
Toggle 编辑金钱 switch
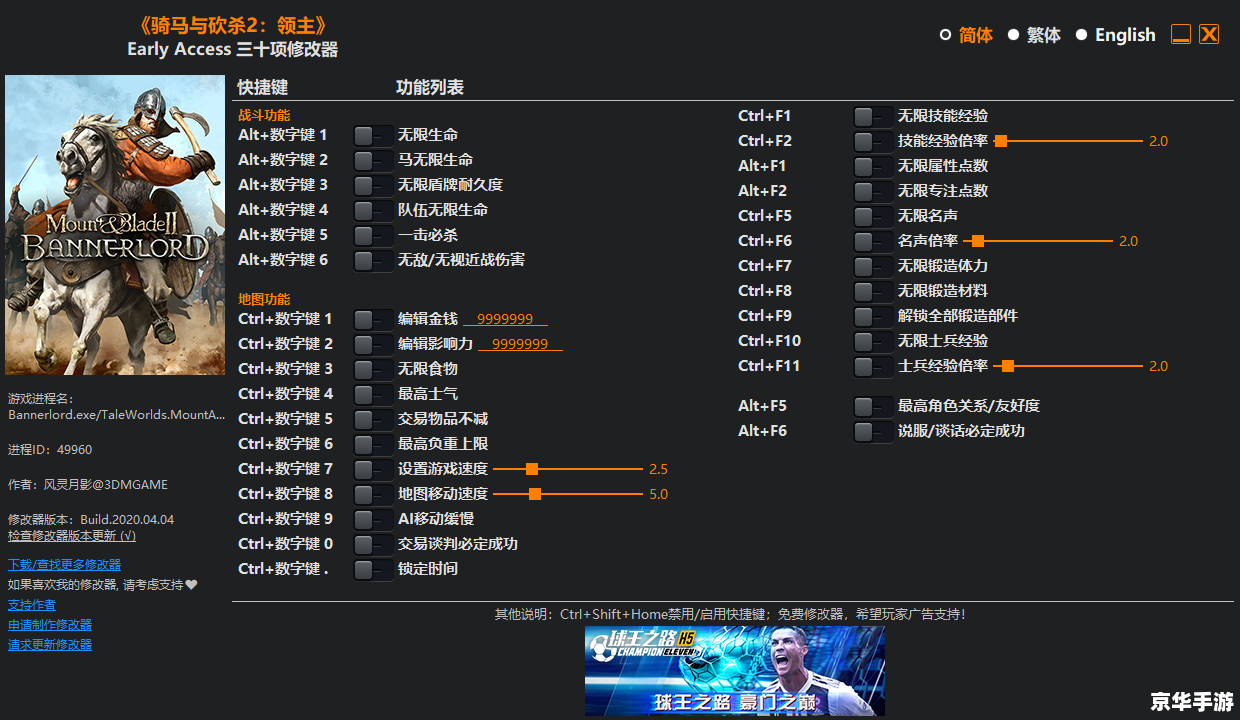[373, 319]
